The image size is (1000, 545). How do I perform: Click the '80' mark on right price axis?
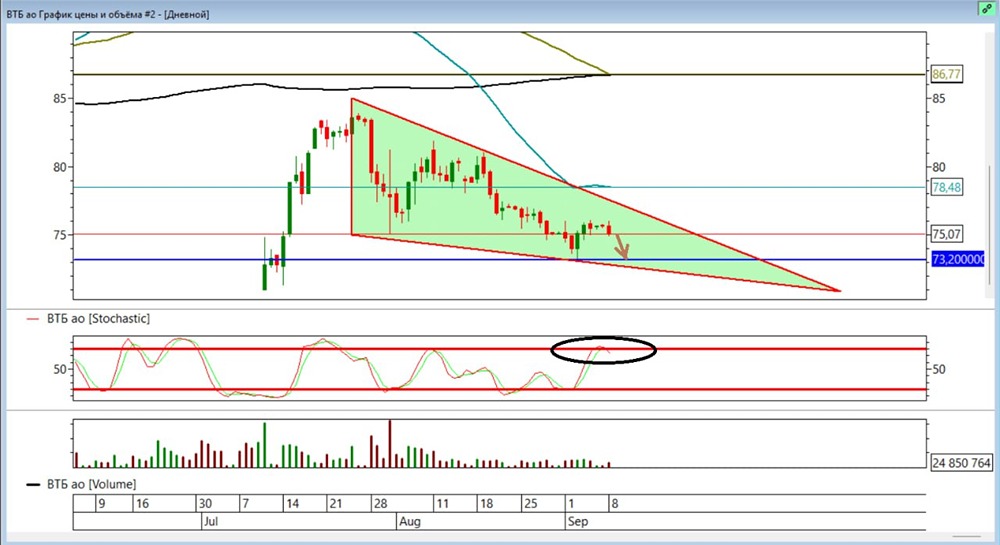click(939, 167)
